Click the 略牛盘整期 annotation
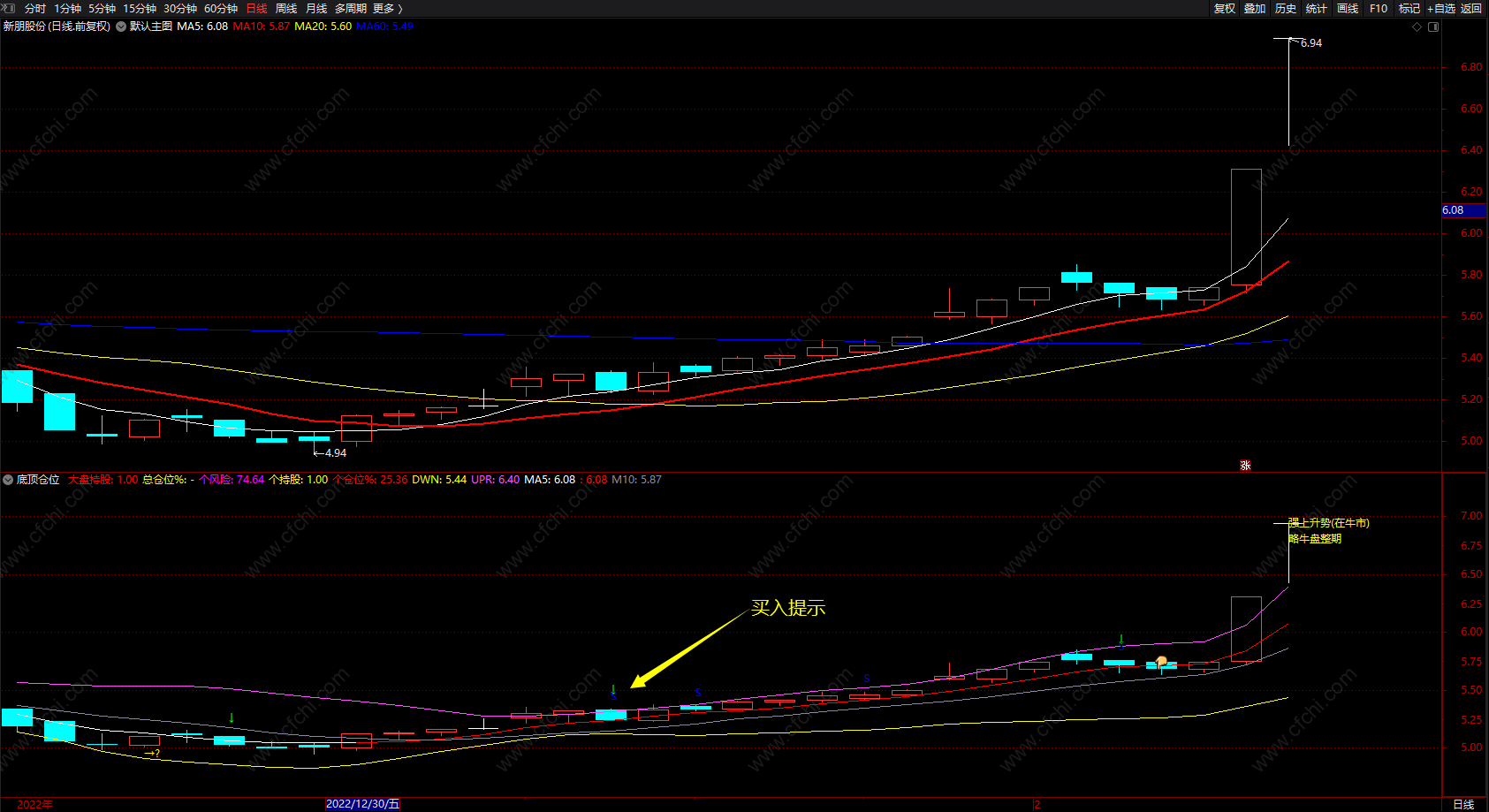Image resolution: width=1489 pixels, height=812 pixels. point(1315,538)
